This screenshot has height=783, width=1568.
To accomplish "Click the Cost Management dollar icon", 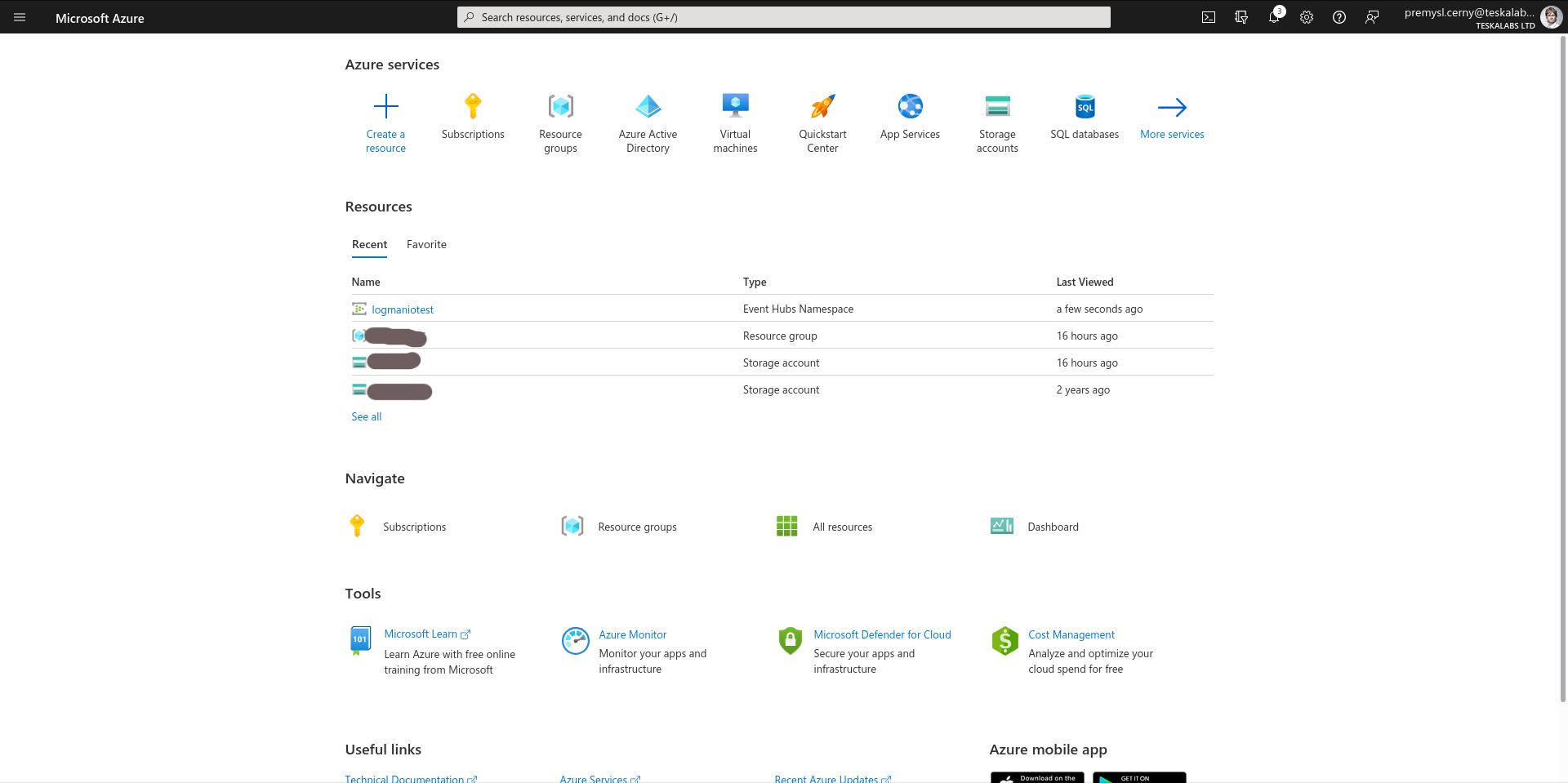I will tap(1005, 641).
